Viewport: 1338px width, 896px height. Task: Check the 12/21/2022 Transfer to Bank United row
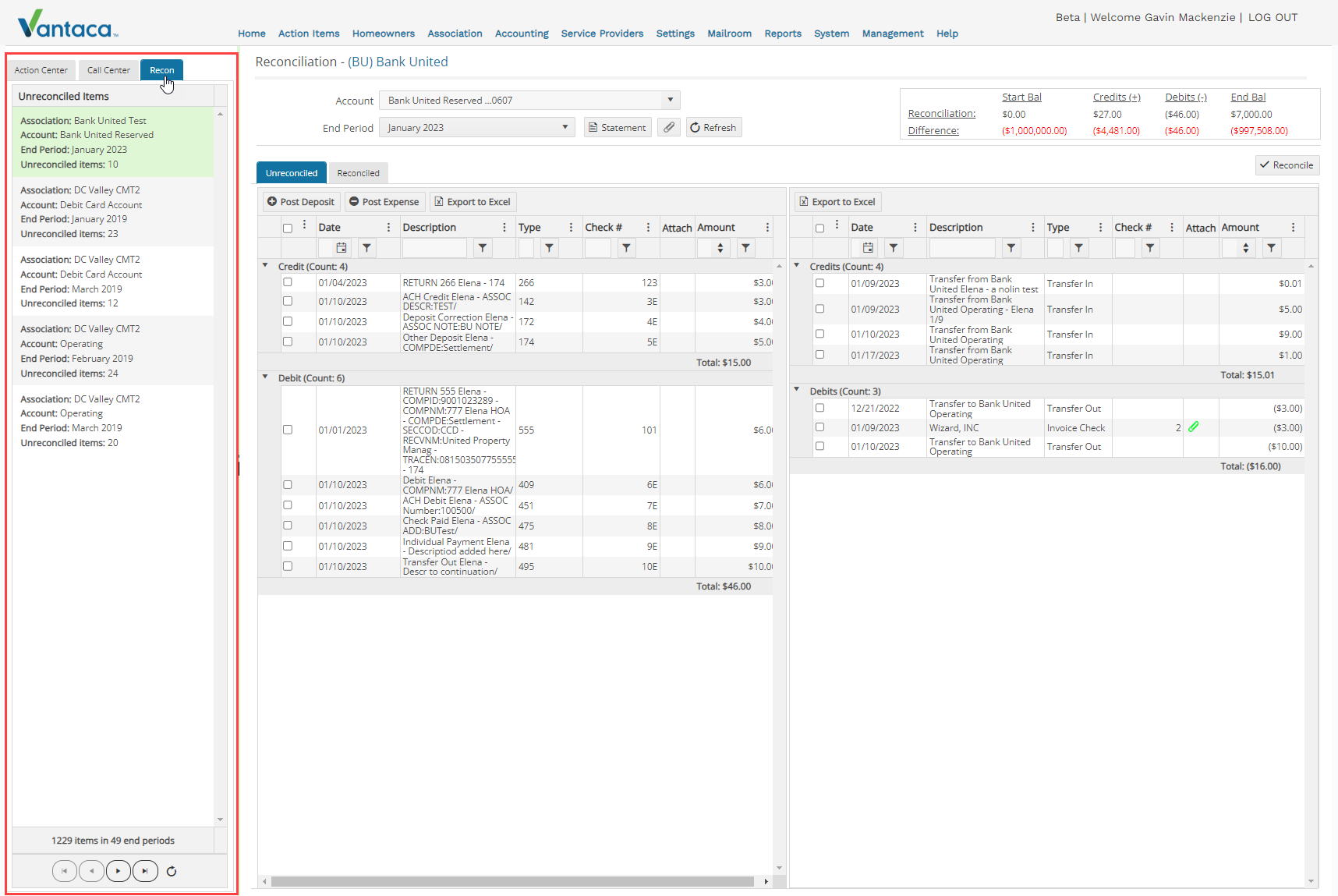[x=819, y=407]
